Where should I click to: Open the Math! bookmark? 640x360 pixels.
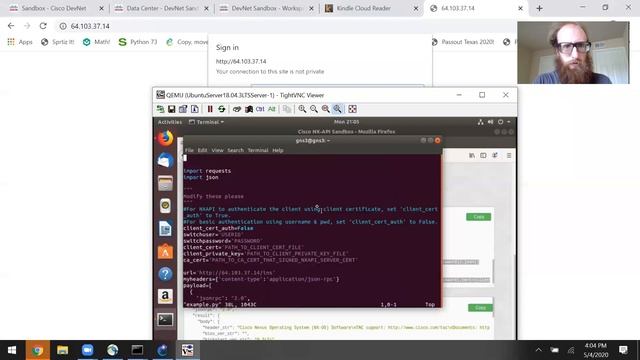[x=96, y=42]
